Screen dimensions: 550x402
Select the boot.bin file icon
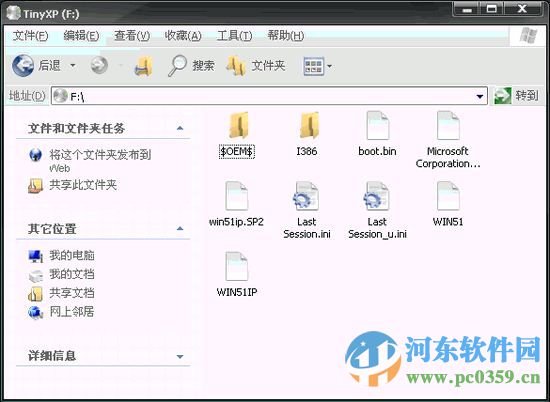(377, 125)
